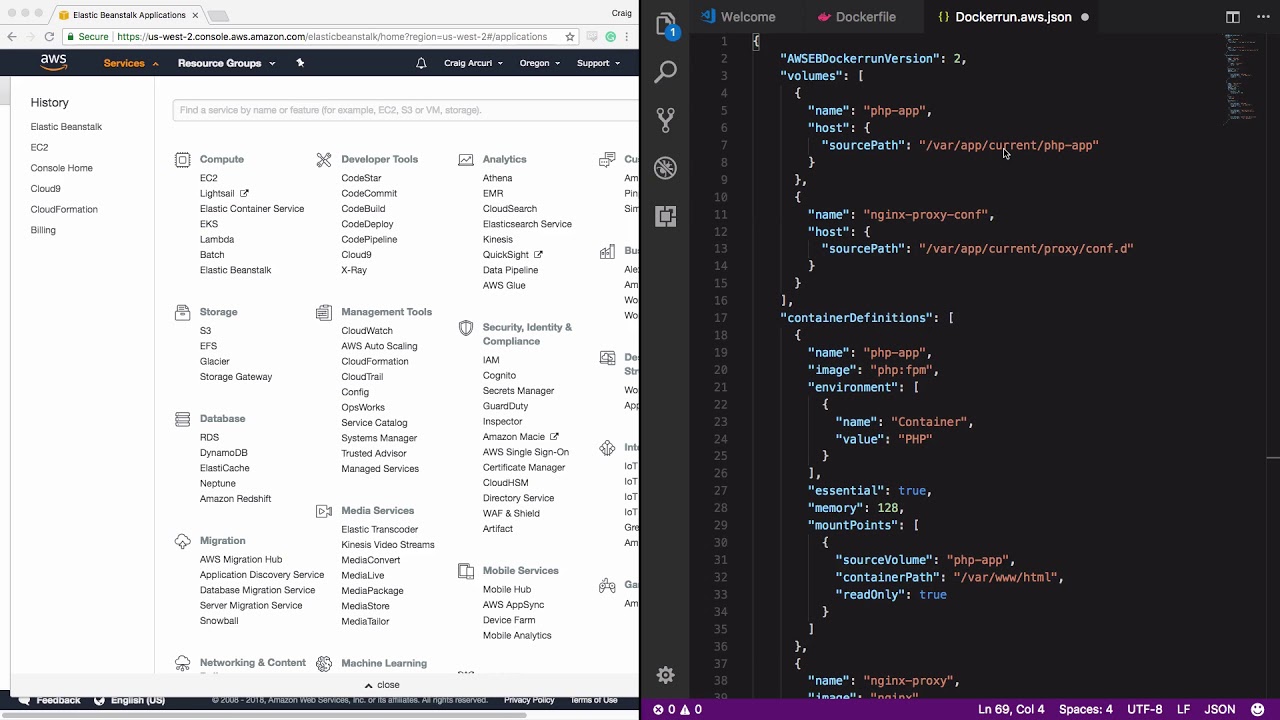This screenshot has height=720, width=1280.
Task: Open S3 service link
Action: [x=205, y=331]
